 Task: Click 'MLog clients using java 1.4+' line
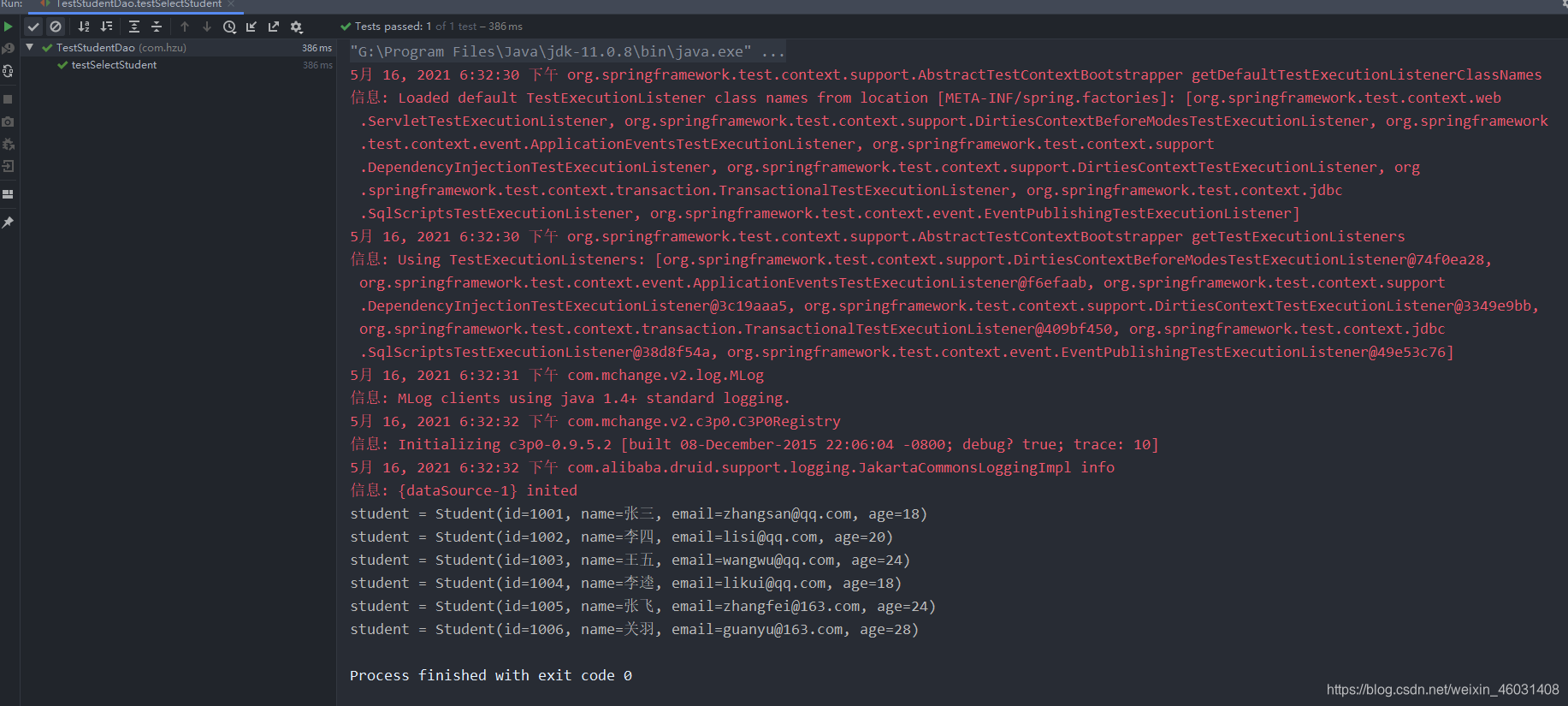pyautogui.click(x=570, y=398)
